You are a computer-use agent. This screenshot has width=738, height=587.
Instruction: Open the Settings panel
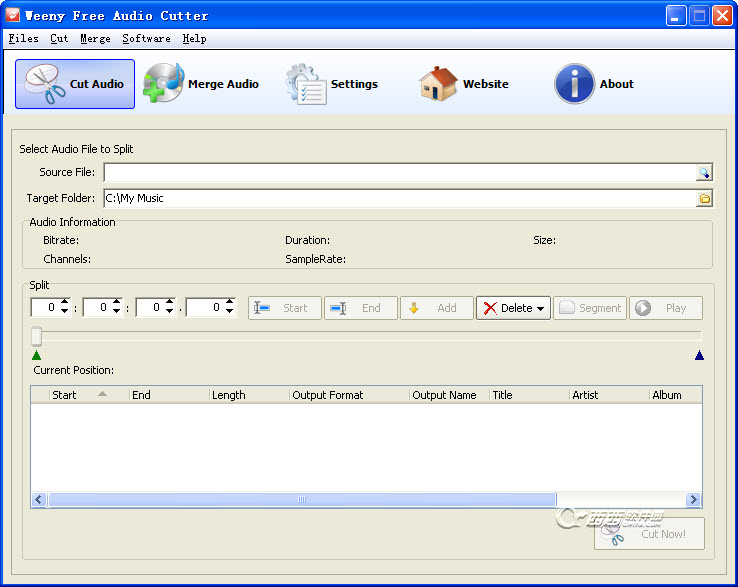click(x=332, y=84)
